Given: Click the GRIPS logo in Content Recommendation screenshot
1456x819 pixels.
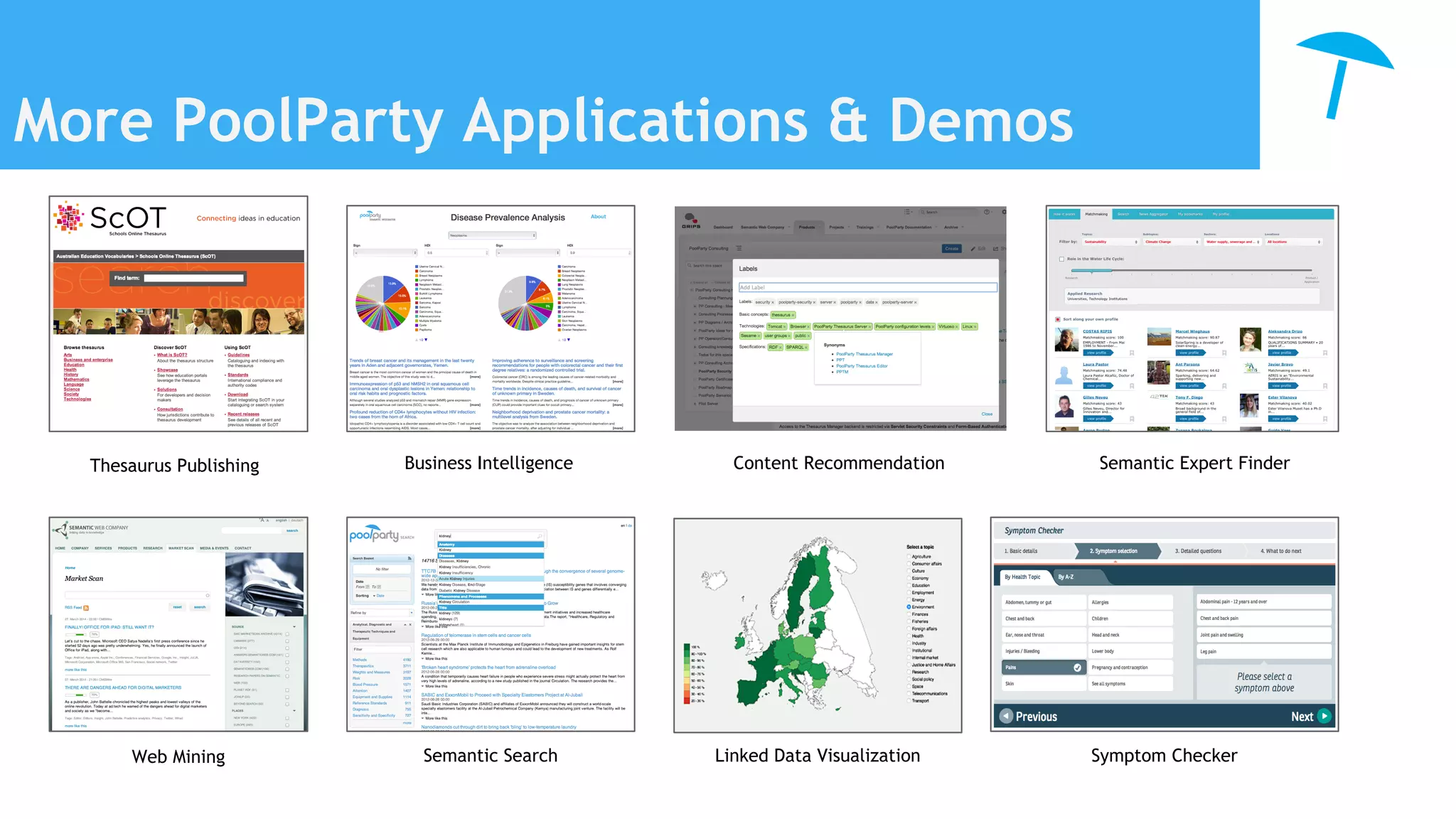Looking at the screenshot, I should 691,220.
